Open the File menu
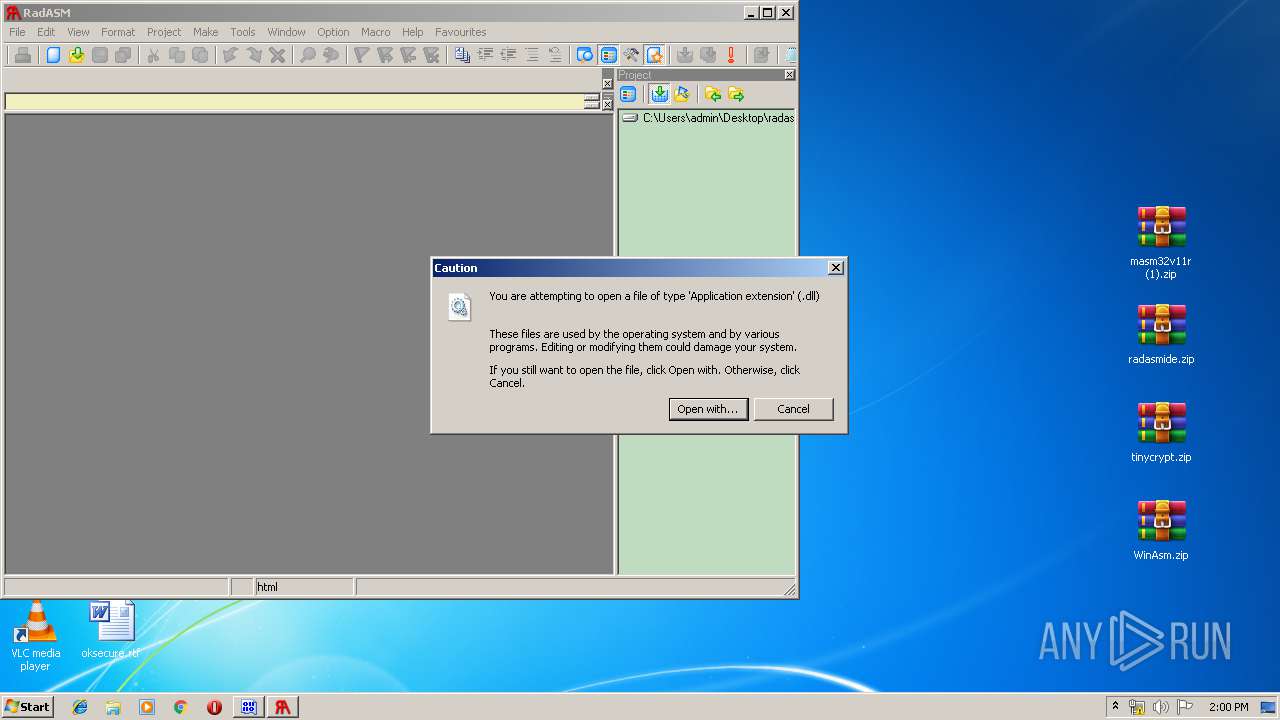 click(17, 32)
